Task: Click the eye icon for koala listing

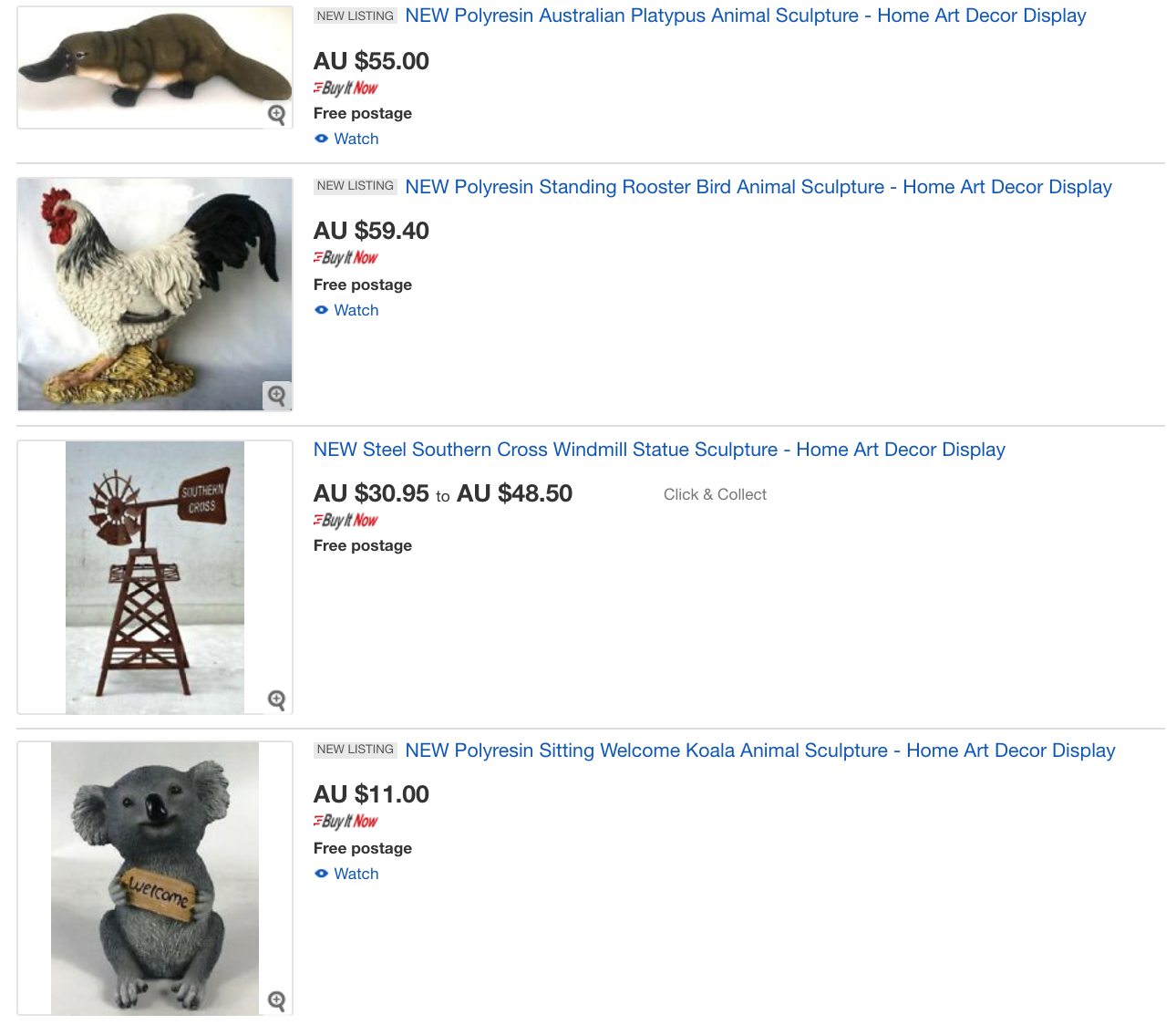Action: [x=321, y=874]
